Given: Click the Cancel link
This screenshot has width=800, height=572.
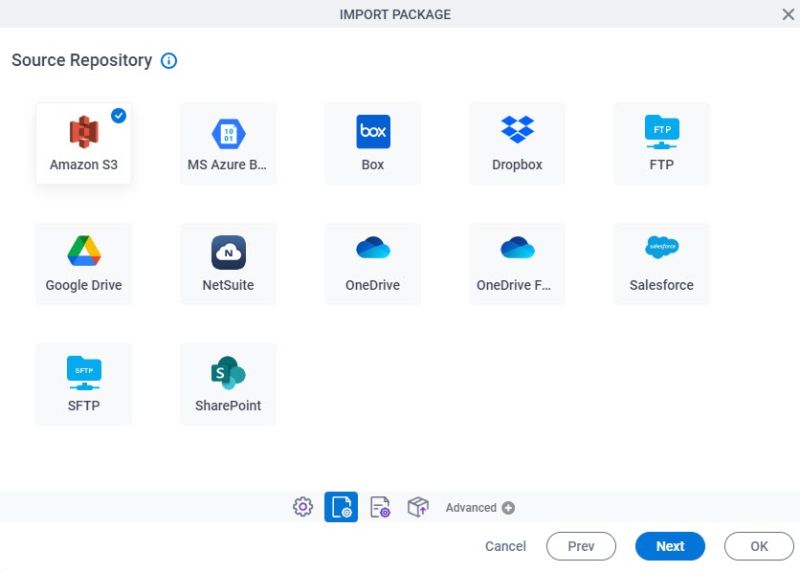Looking at the screenshot, I should click(505, 546).
